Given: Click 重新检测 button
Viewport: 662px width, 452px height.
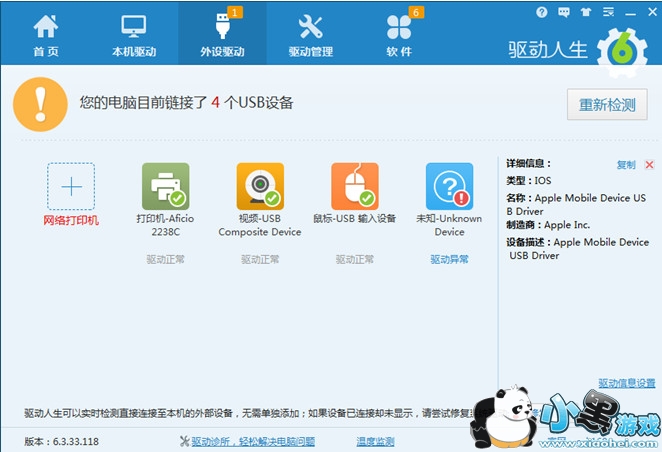Looking at the screenshot, I should click(x=607, y=104).
